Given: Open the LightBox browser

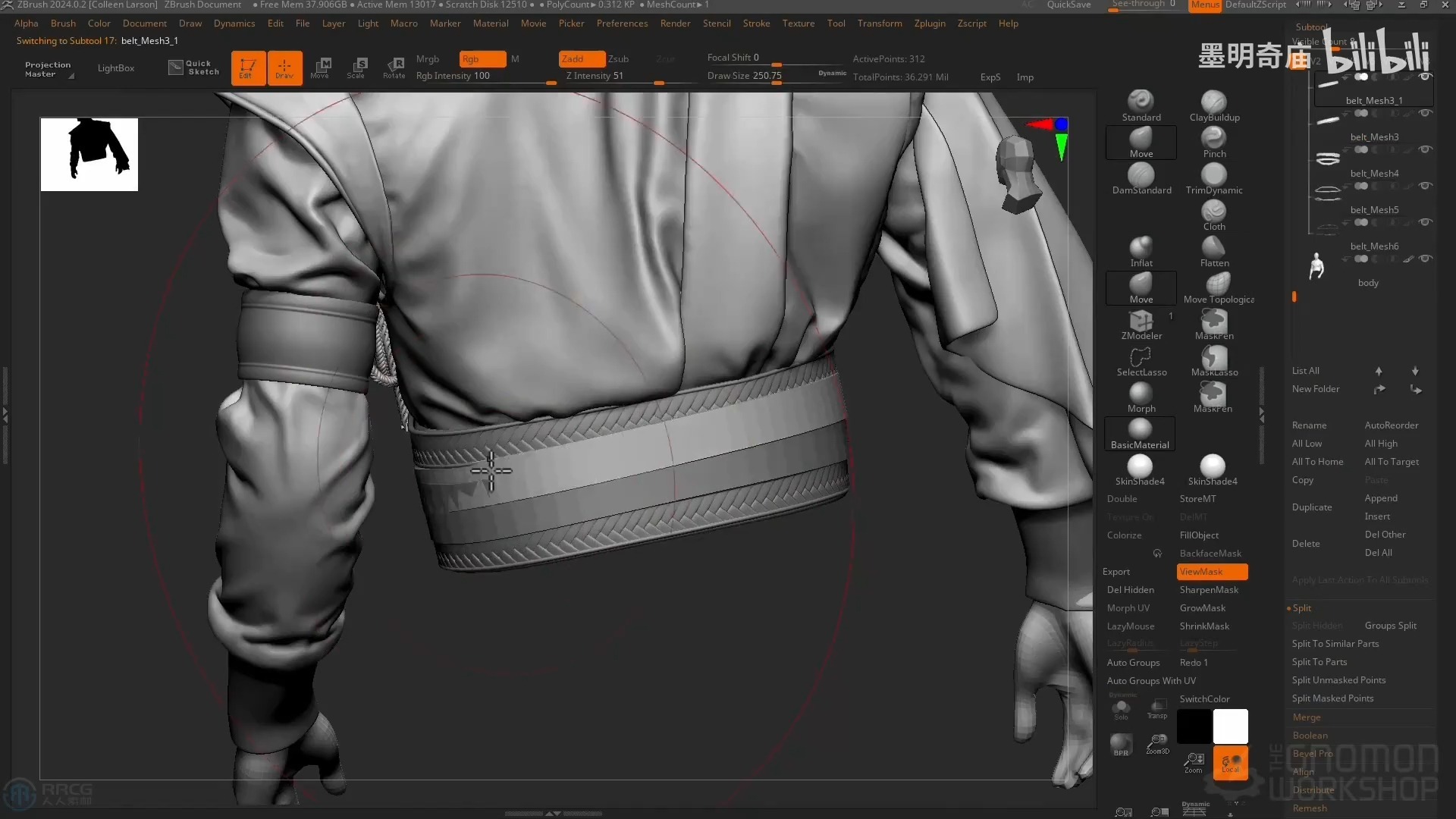Looking at the screenshot, I should point(115,67).
